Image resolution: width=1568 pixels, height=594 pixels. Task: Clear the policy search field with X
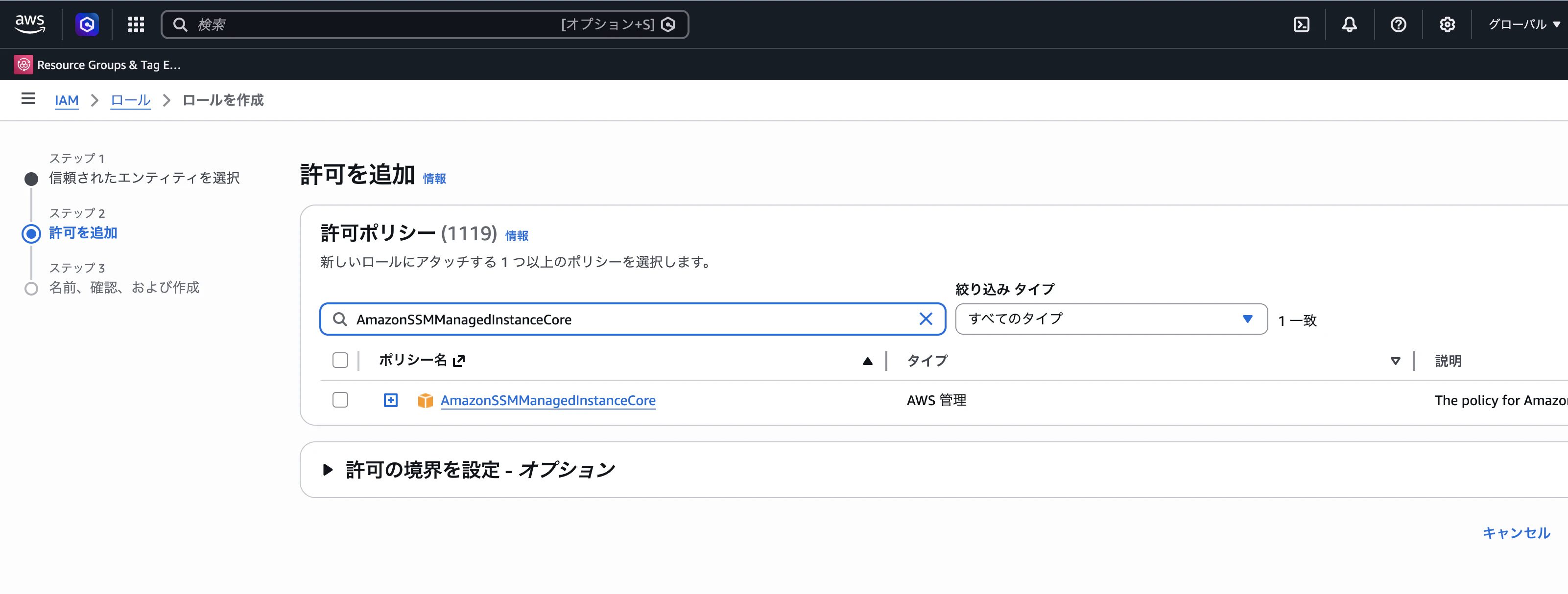(x=927, y=319)
